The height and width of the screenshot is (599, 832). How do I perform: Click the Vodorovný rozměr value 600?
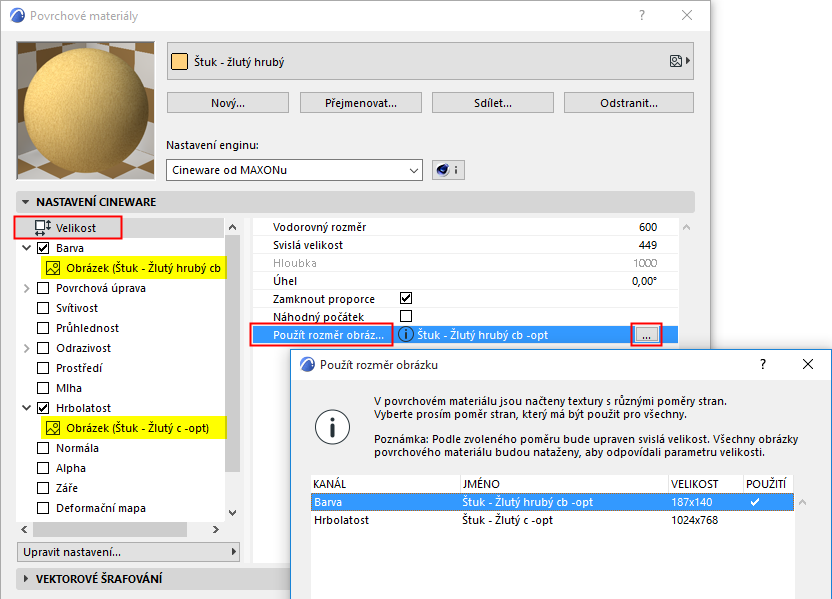pyautogui.click(x=648, y=227)
